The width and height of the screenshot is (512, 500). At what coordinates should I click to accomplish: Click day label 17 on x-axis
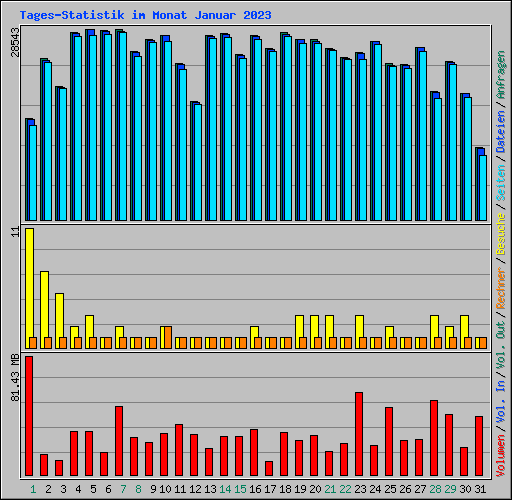tap(270, 489)
